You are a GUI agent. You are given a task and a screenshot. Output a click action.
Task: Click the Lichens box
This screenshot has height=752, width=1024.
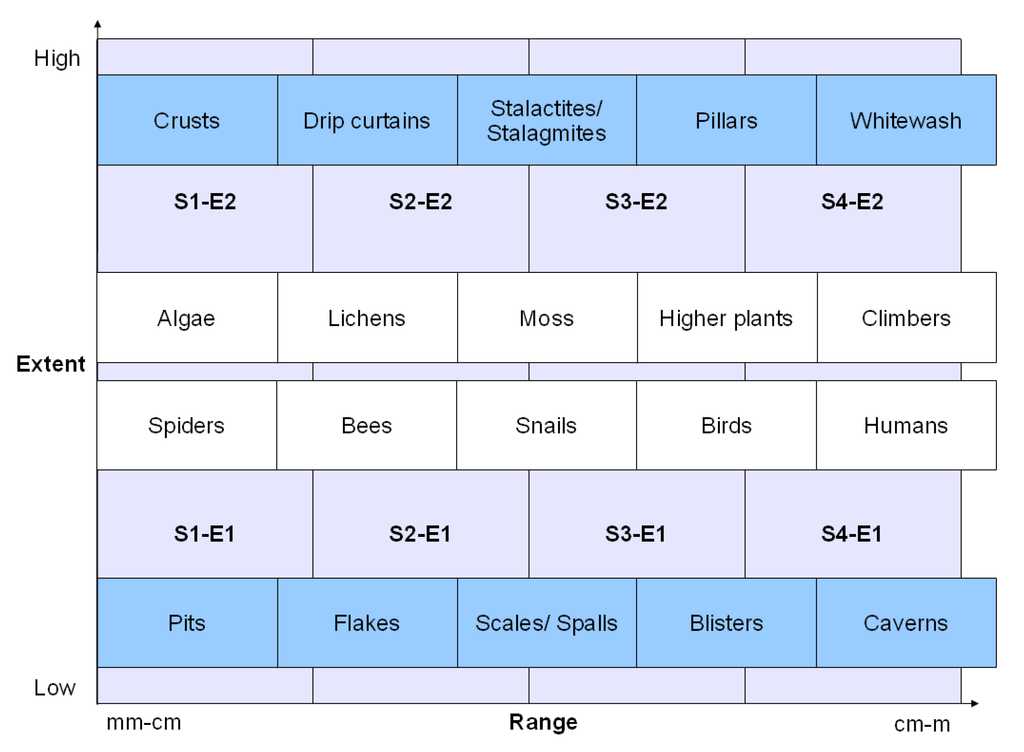pyautogui.click(x=367, y=318)
